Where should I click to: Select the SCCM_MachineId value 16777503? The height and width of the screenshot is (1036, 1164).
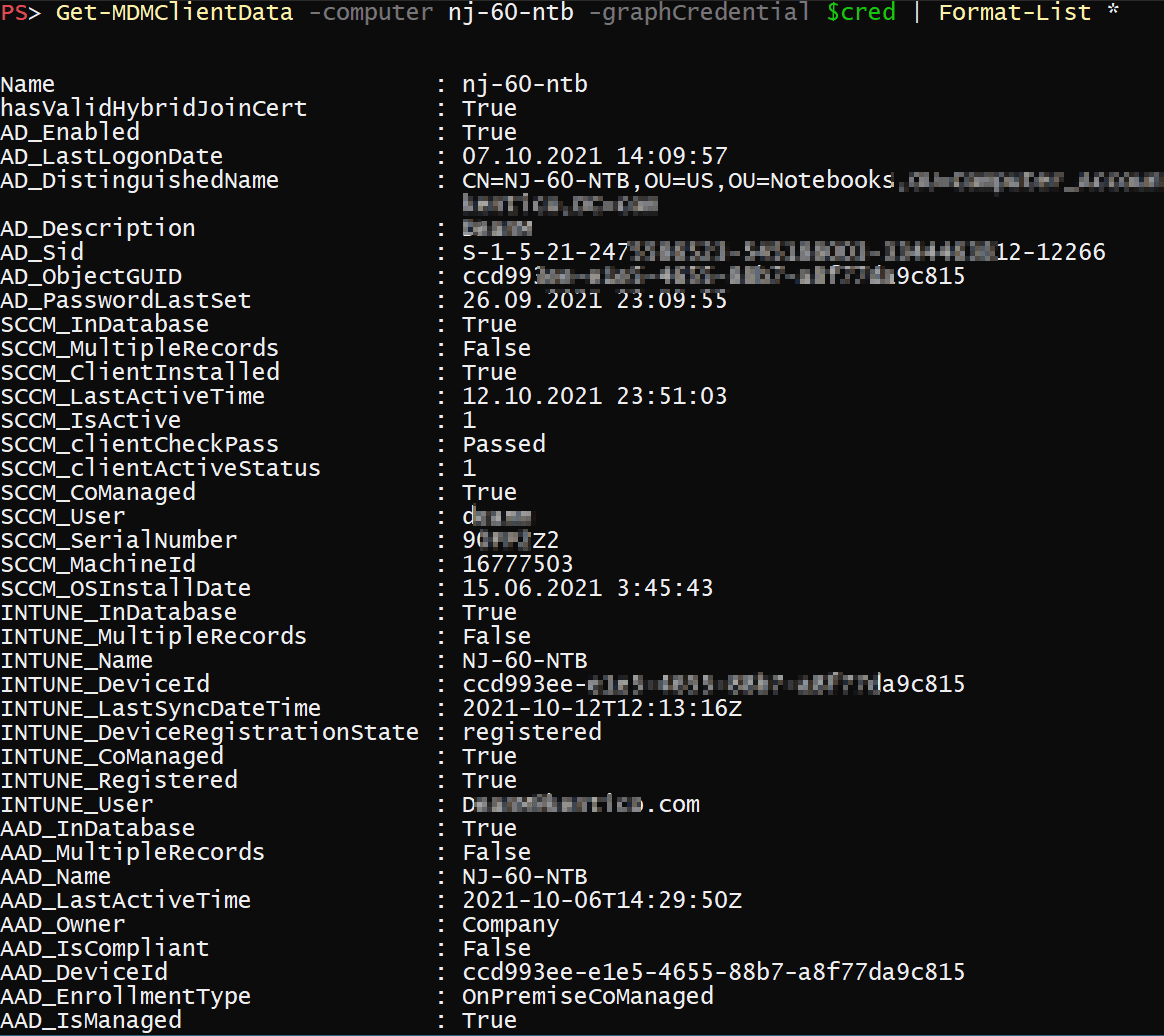pos(517,564)
